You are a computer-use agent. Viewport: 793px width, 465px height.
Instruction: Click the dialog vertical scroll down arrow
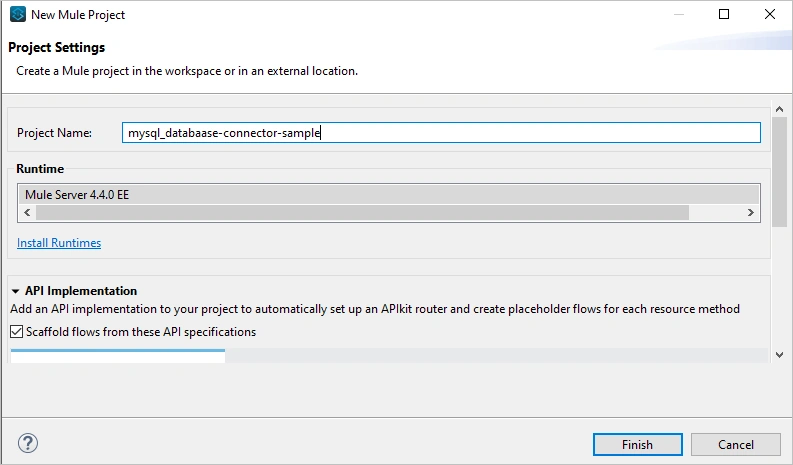tap(779, 355)
